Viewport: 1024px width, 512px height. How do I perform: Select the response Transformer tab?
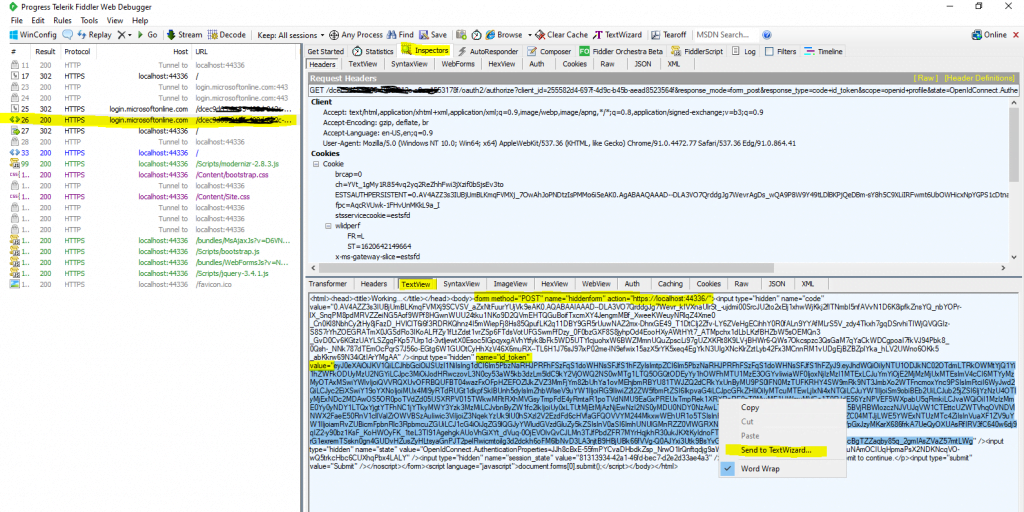tap(328, 284)
